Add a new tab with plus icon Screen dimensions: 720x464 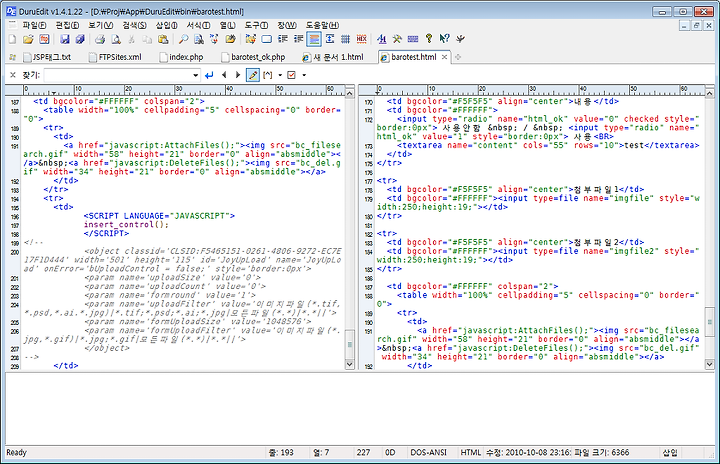(458, 57)
